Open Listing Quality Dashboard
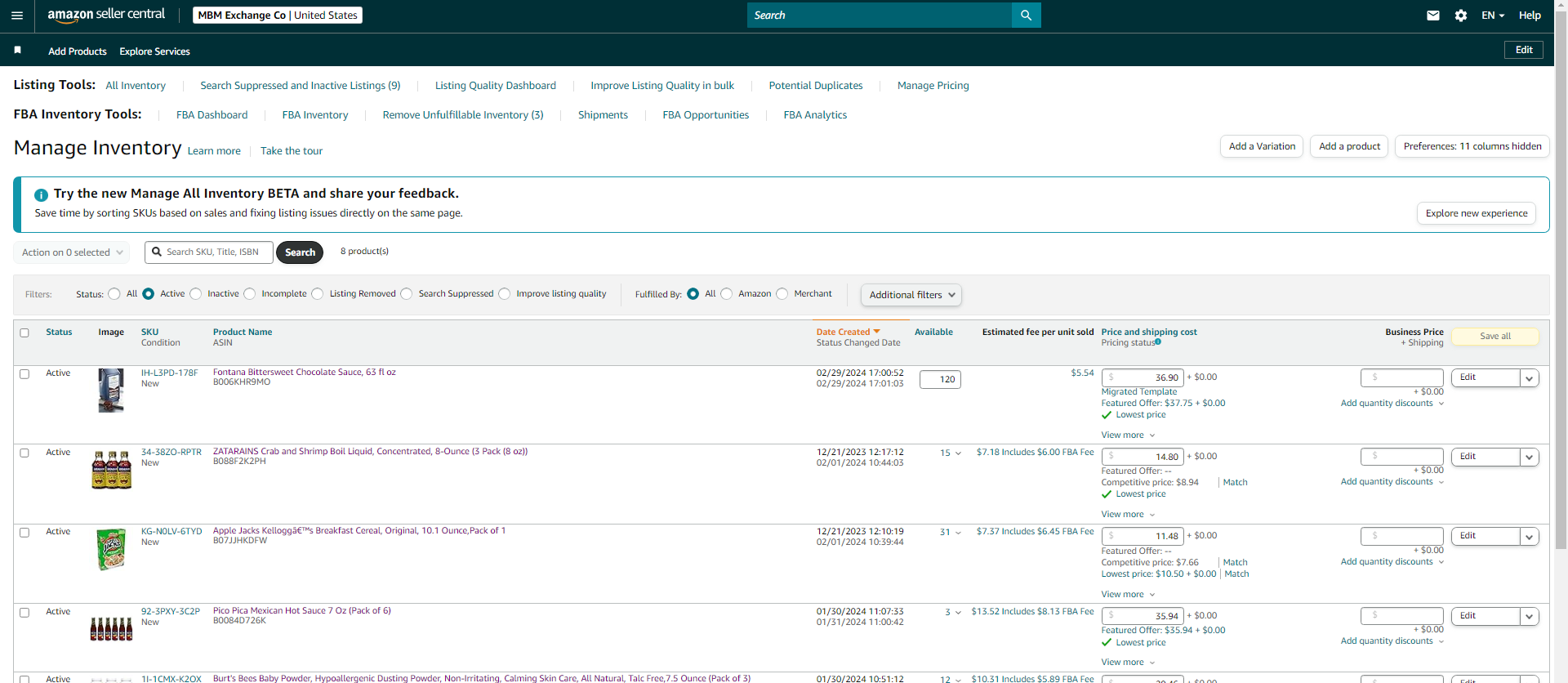Viewport: 1568px width, 683px height. click(x=496, y=86)
